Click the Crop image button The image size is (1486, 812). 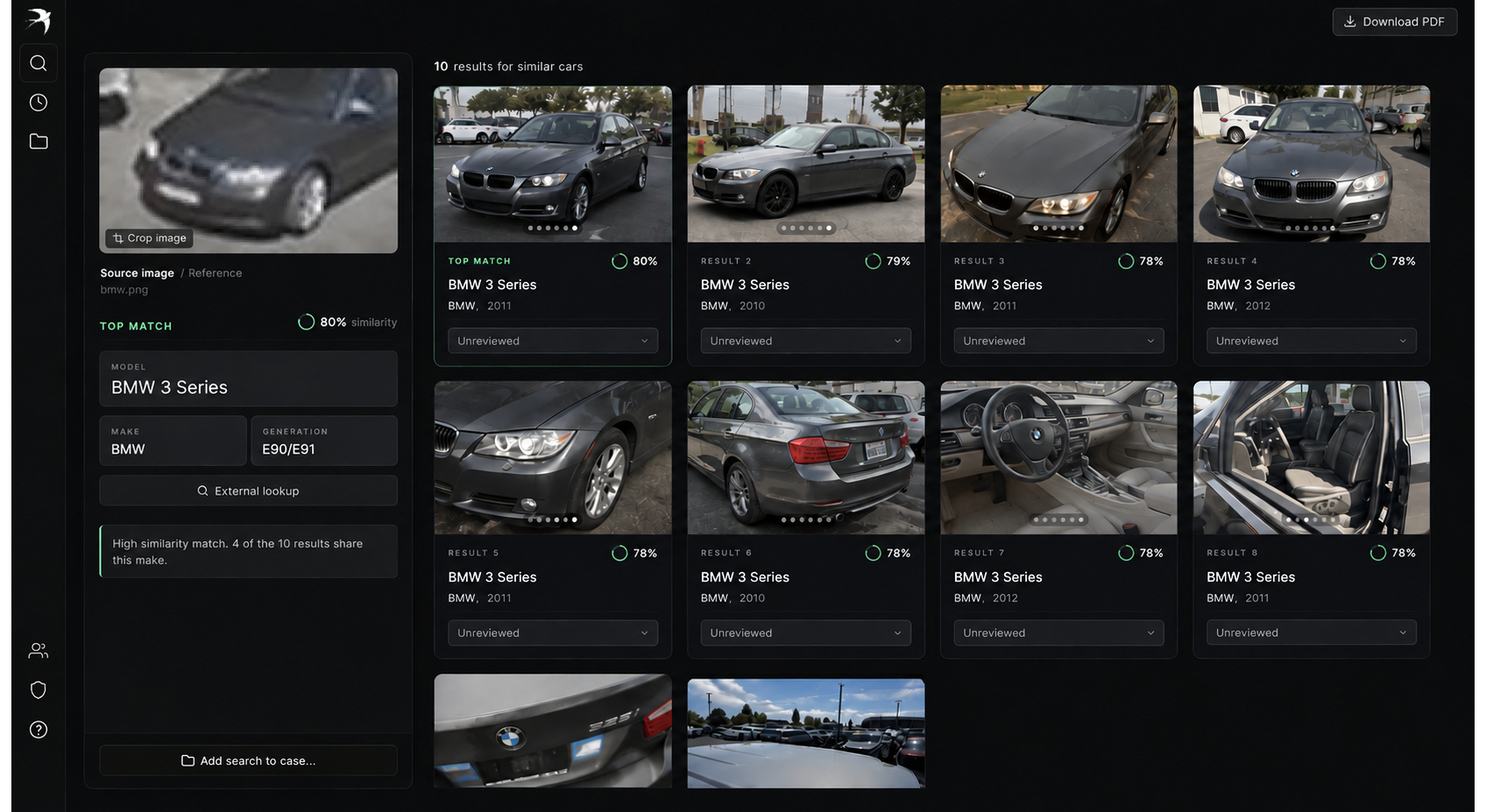(150, 238)
